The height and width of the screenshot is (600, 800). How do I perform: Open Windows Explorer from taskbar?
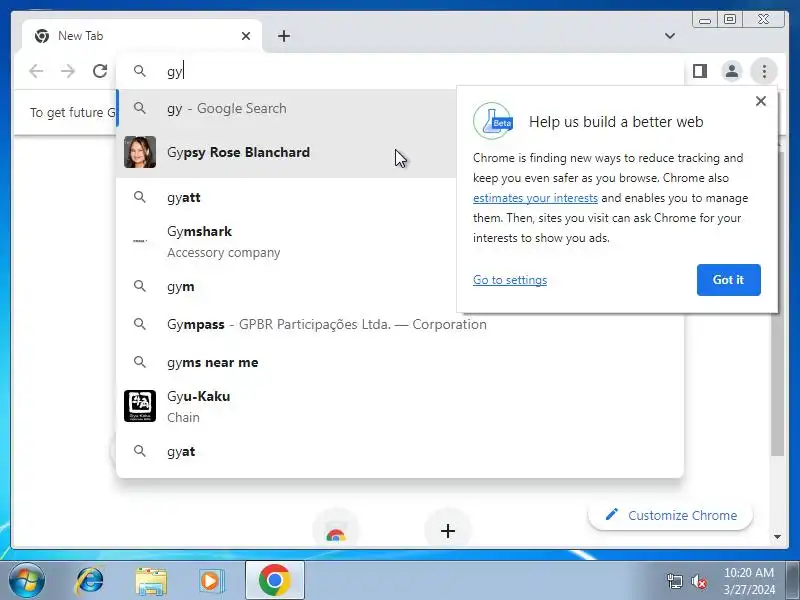tap(151, 581)
